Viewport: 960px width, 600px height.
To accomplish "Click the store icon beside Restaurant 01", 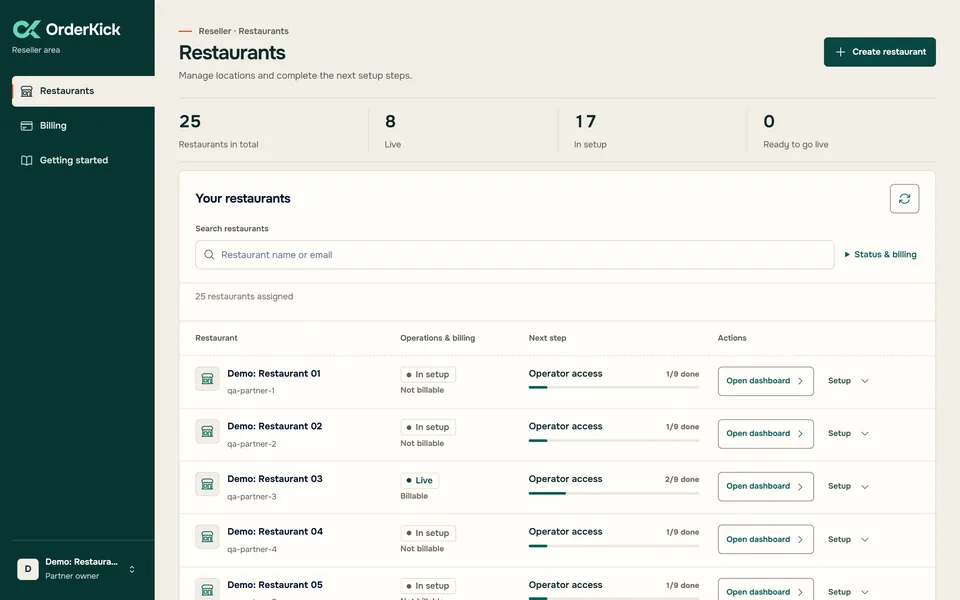I will point(207,378).
